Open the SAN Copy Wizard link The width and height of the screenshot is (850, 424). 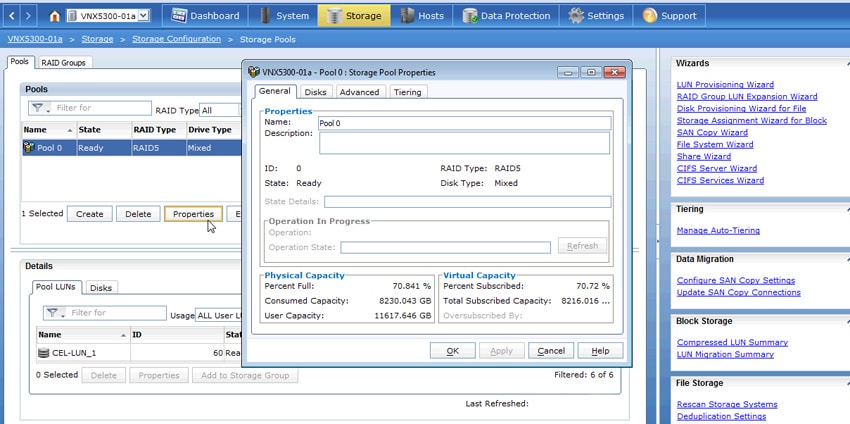coord(712,132)
